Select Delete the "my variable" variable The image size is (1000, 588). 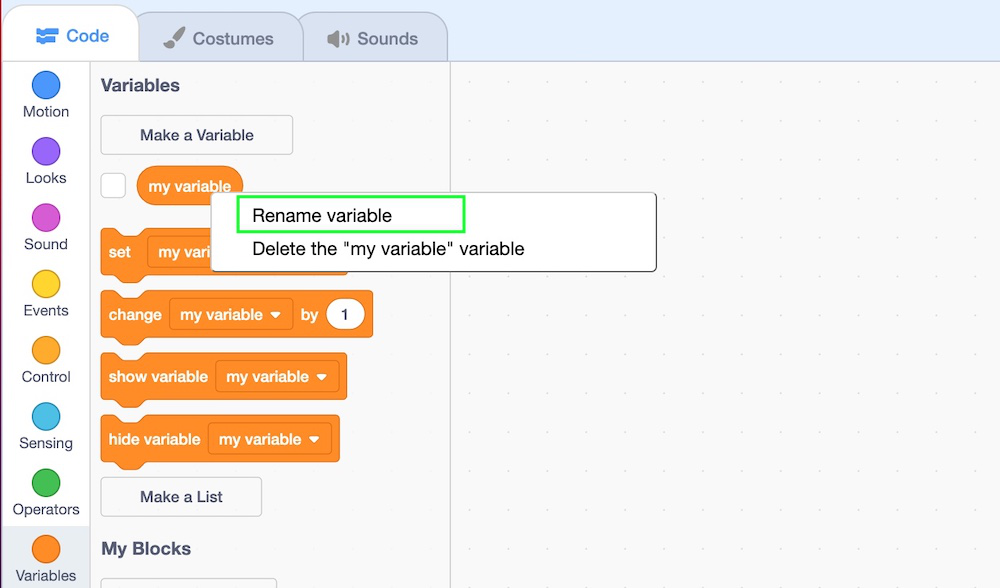[x=388, y=249]
